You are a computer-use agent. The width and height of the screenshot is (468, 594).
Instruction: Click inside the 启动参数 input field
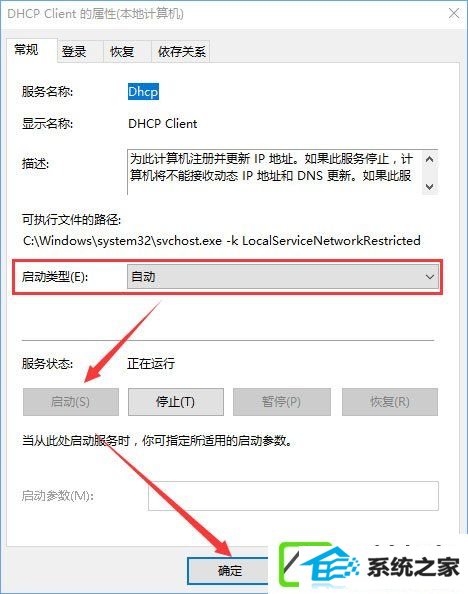pyautogui.click(x=293, y=496)
